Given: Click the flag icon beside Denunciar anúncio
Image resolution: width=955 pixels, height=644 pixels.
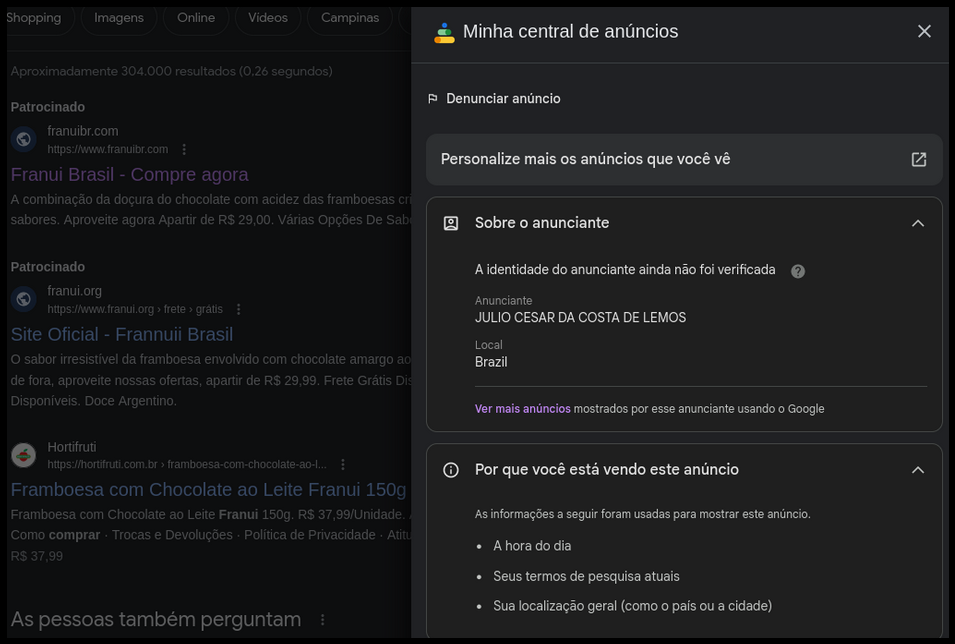Looking at the screenshot, I should coord(432,99).
